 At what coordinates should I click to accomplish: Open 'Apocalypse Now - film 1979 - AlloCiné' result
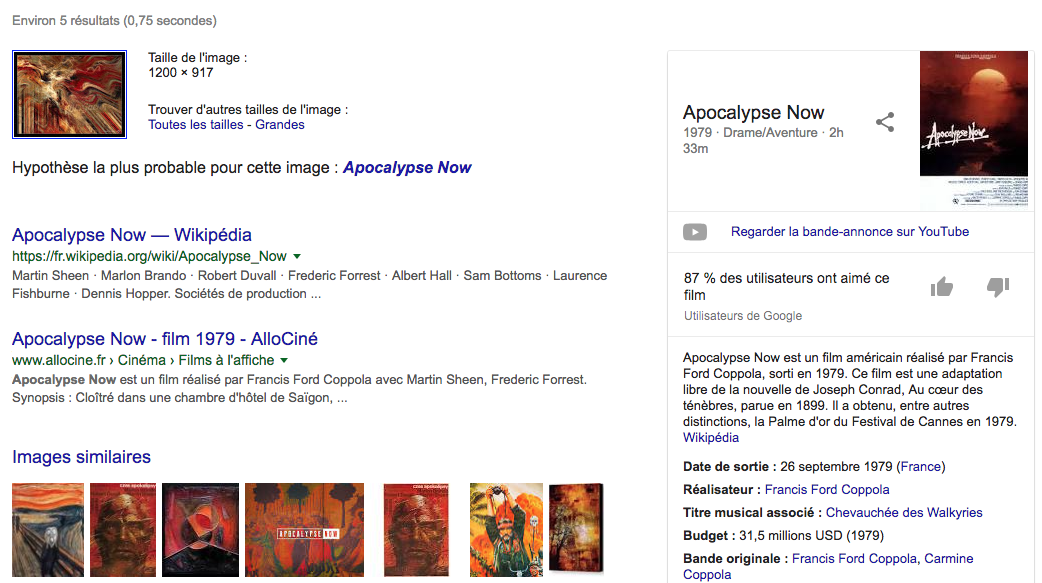[165, 339]
